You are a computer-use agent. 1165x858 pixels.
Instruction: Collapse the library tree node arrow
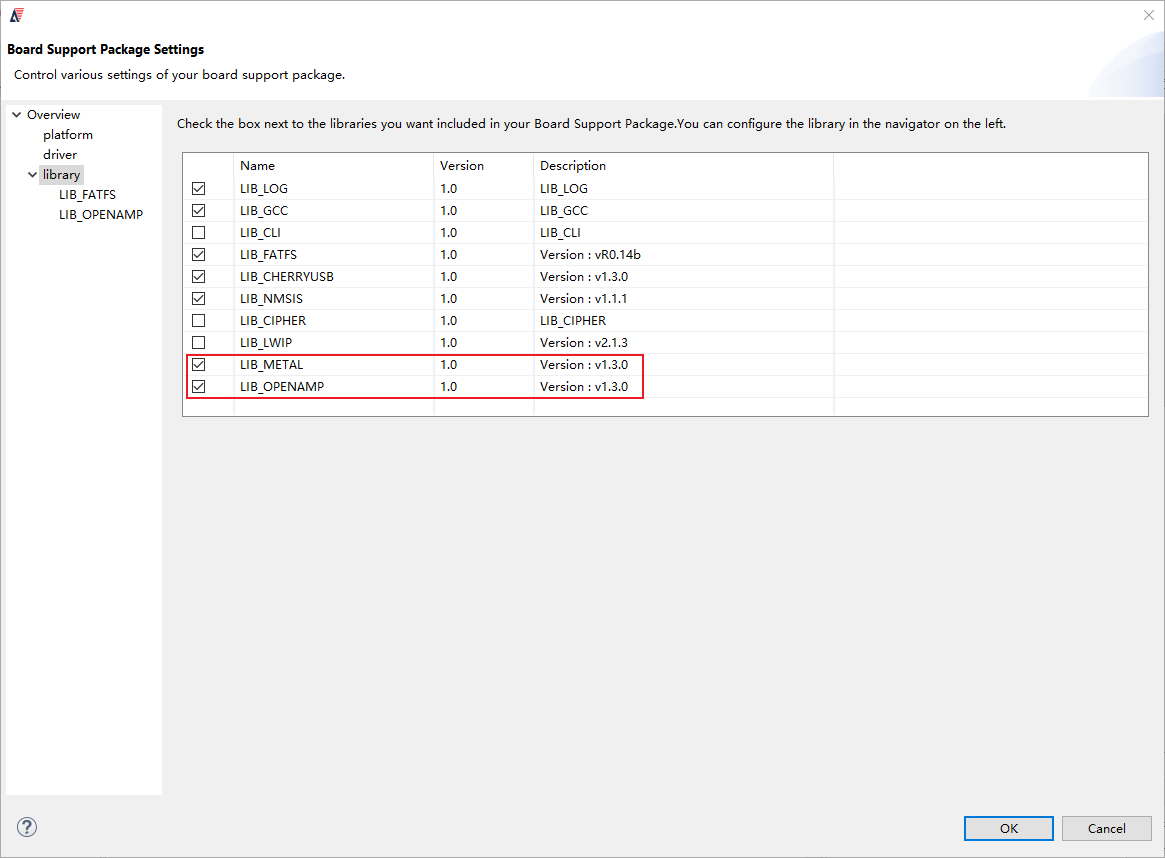point(32,175)
